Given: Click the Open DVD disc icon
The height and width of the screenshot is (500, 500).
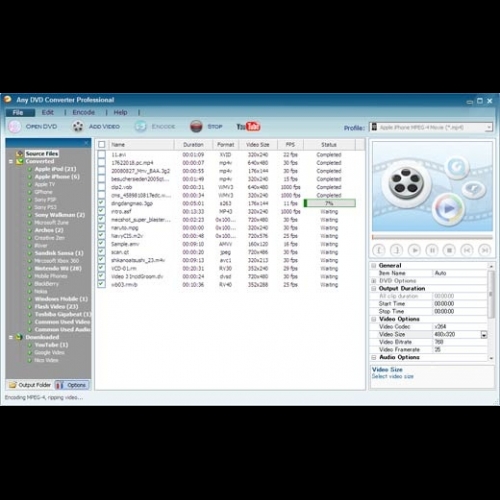Looking at the screenshot, I should coord(15,127).
